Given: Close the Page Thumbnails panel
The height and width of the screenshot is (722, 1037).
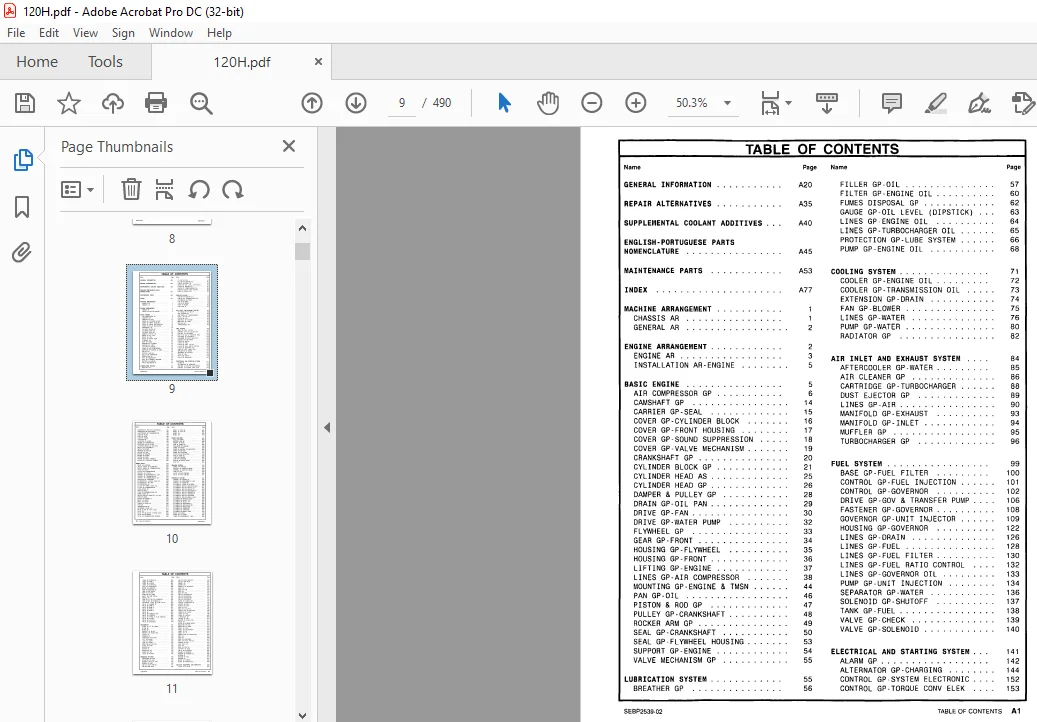Looking at the screenshot, I should tap(289, 146).
